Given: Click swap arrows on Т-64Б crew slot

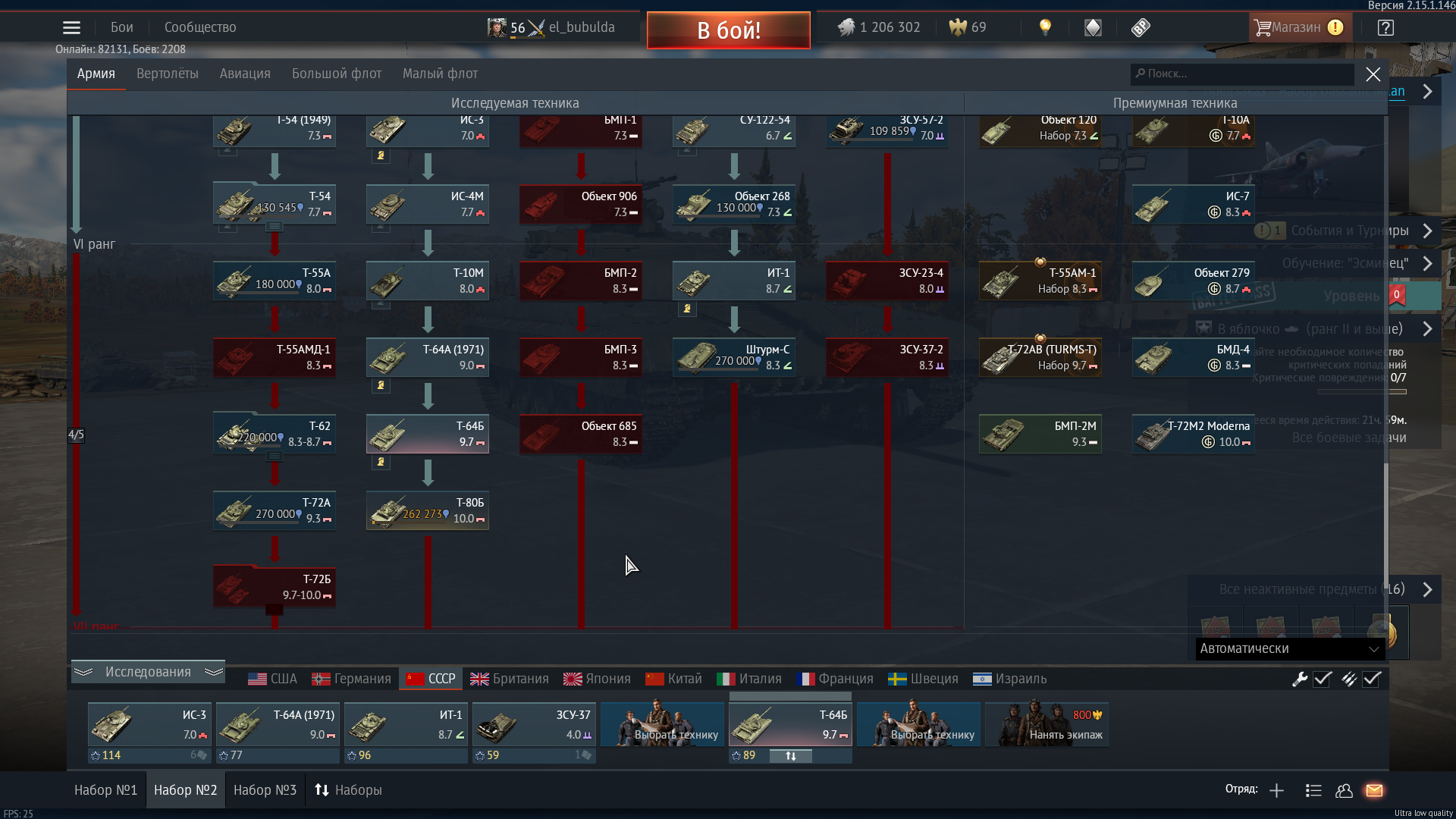Looking at the screenshot, I should point(790,756).
